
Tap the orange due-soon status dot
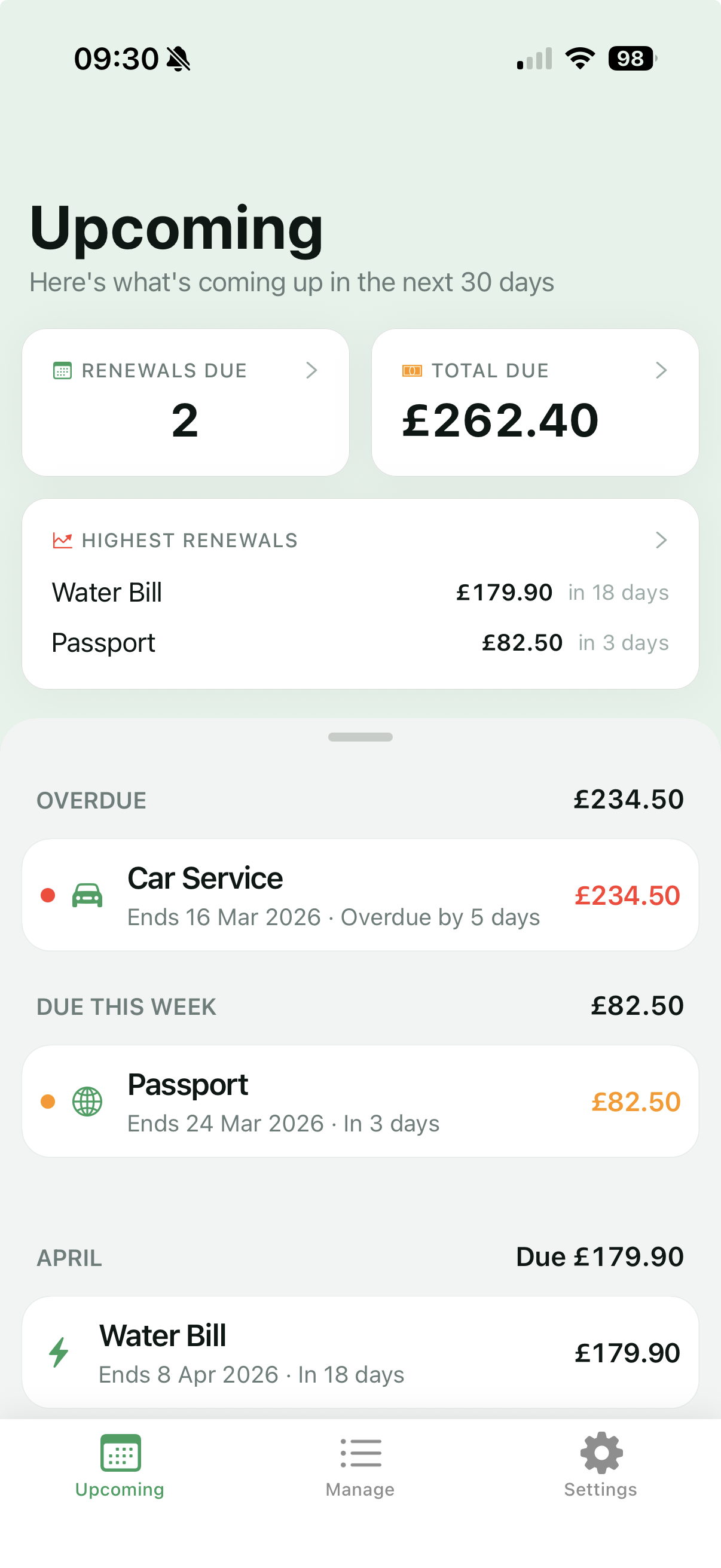pos(48,1101)
